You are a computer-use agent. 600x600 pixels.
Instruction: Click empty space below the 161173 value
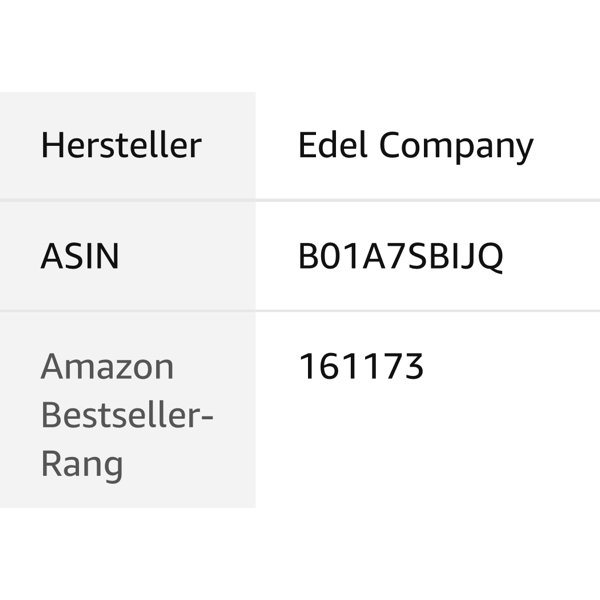420,450
